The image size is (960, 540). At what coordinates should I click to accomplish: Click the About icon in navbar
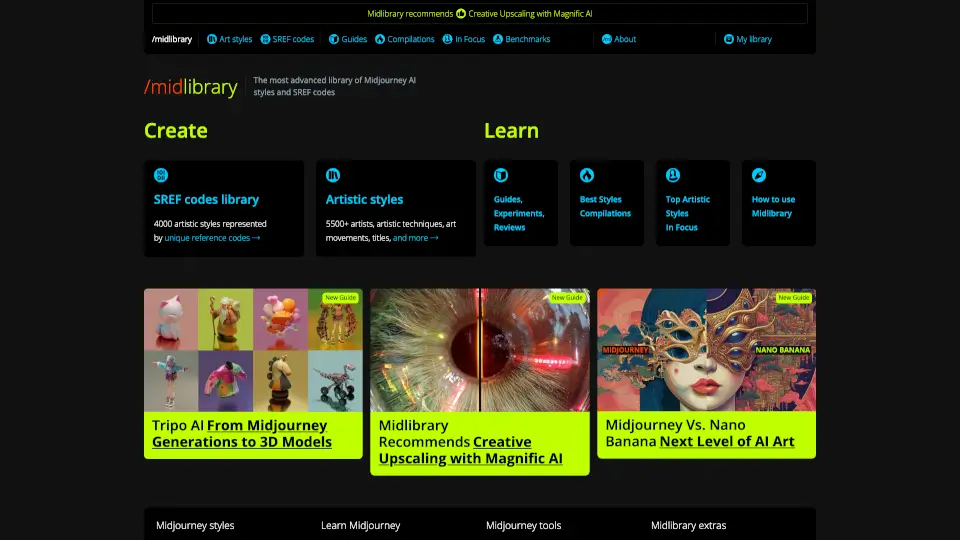click(x=607, y=39)
